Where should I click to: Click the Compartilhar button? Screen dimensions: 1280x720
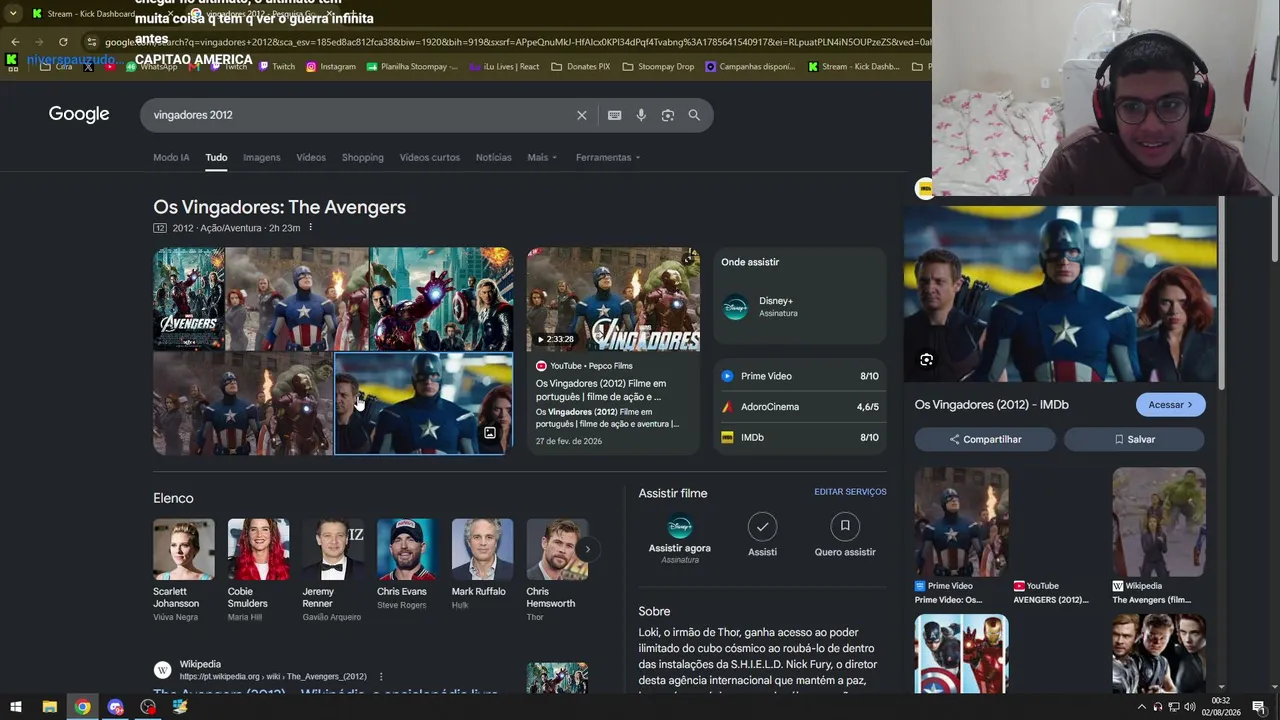(x=985, y=439)
